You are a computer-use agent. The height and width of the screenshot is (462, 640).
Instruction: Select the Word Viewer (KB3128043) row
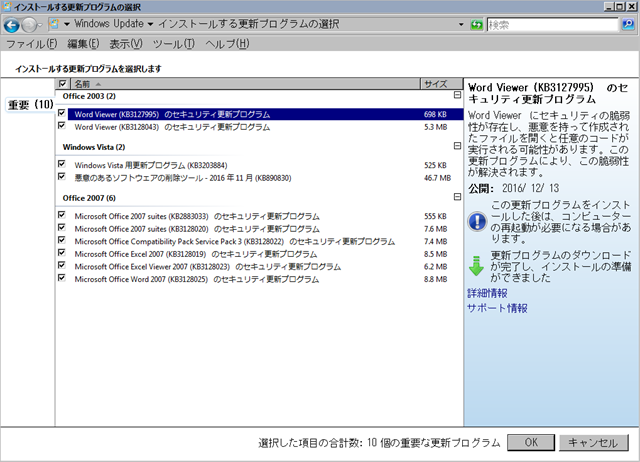265,127
